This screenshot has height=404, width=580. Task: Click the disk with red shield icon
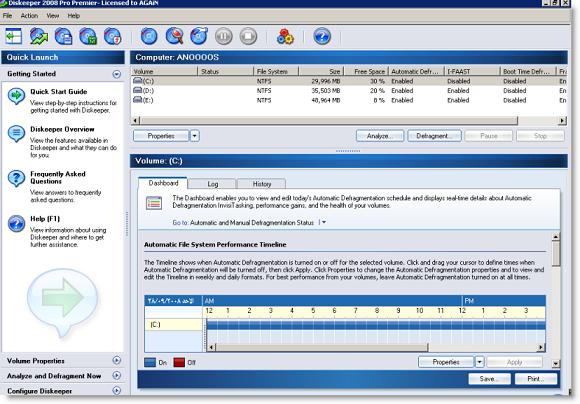[x=112, y=36]
